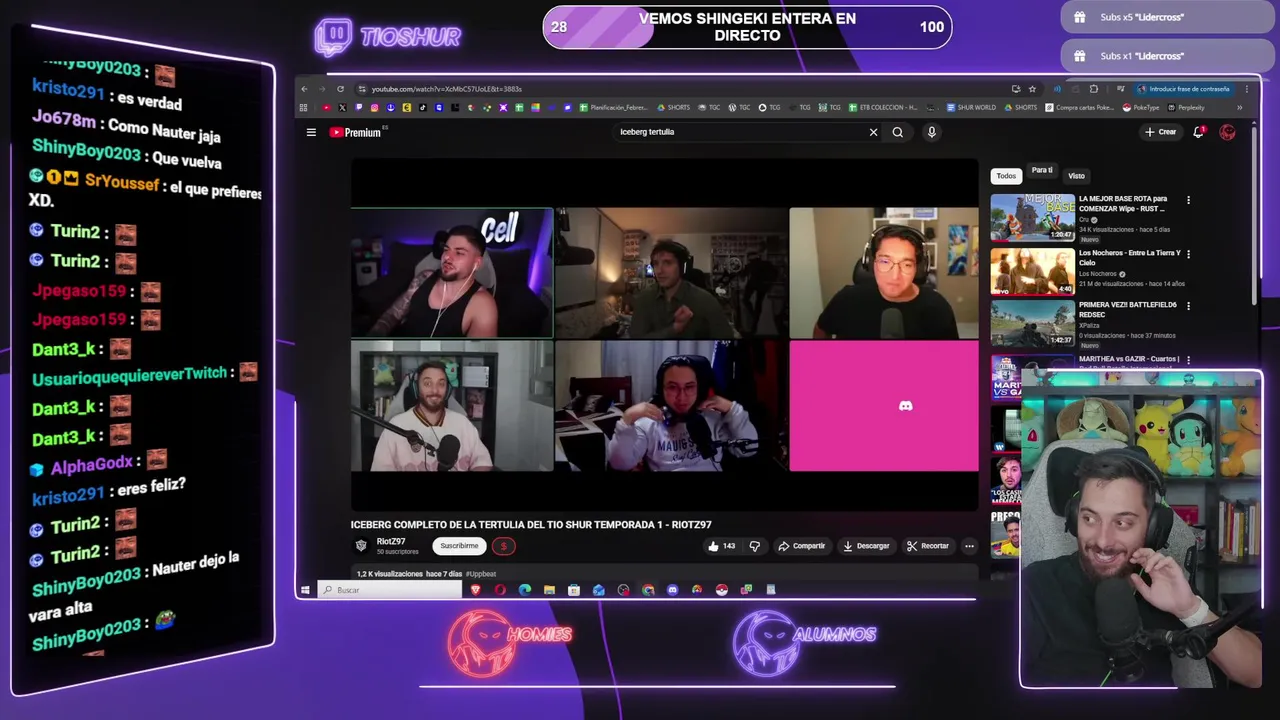This screenshot has width=1280, height=720.
Task: Open options for Los Nocheros video
Action: tap(1188, 254)
